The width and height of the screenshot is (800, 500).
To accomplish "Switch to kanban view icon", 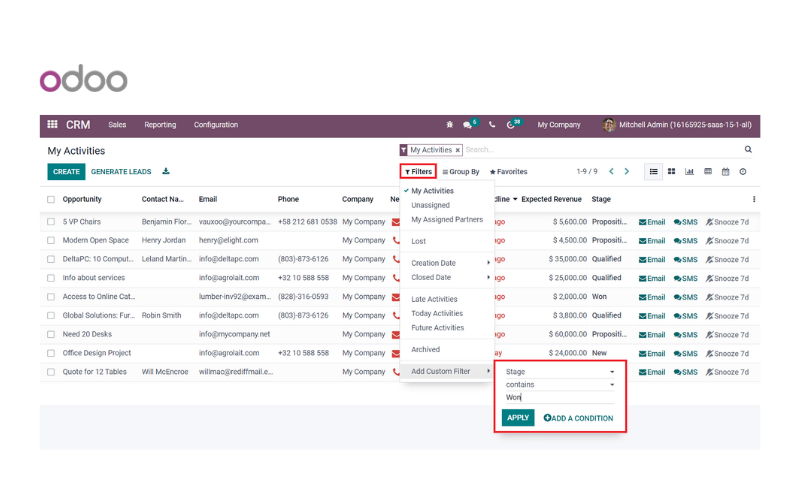I will tap(671, 171).
